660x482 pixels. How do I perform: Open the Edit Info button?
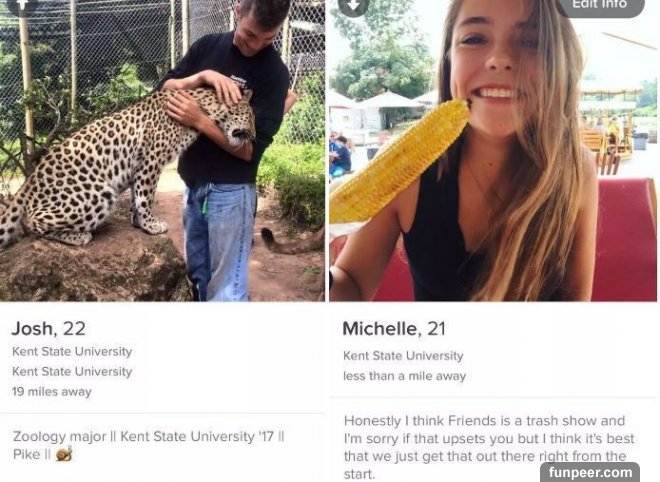[599, 6]
